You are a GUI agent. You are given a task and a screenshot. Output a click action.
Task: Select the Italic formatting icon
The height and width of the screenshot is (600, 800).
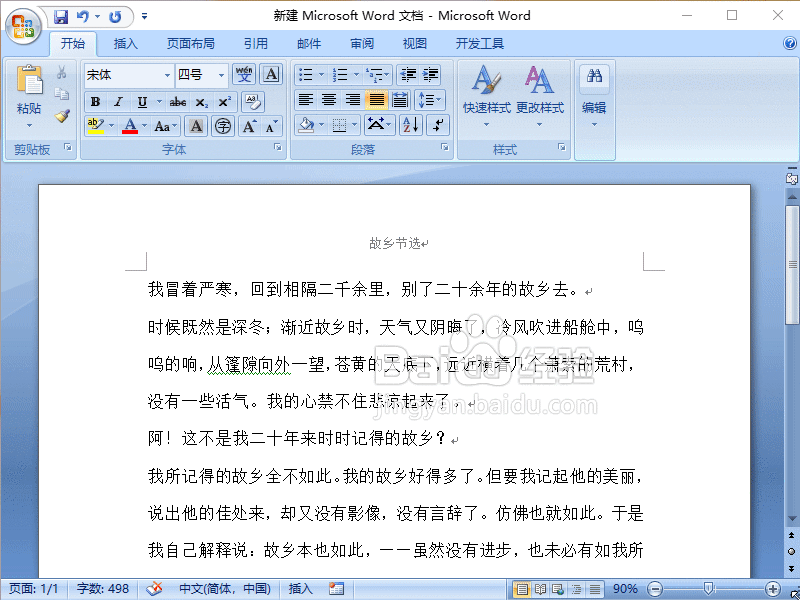click(119, 101)
